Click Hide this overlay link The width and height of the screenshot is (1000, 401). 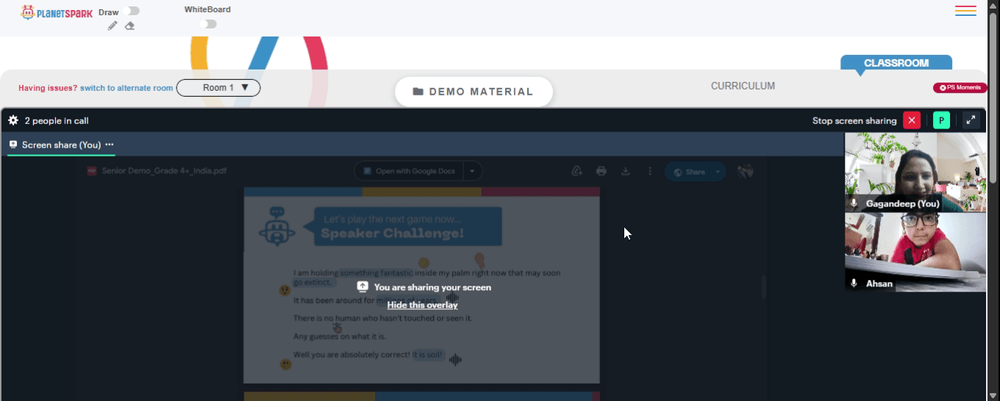point(422,305)
